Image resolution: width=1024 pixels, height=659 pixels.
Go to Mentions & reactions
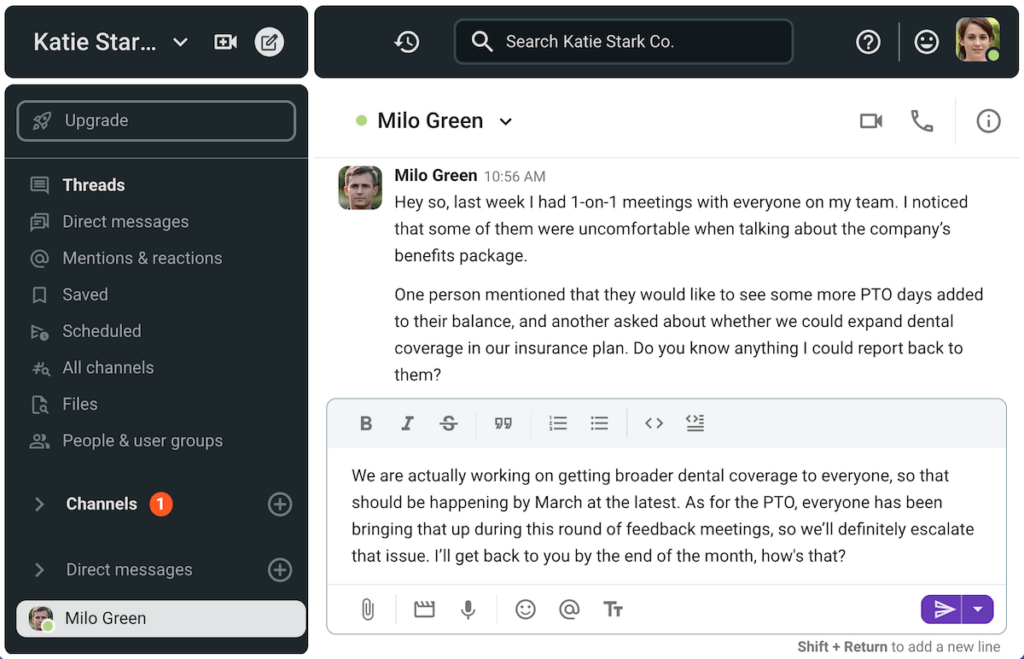tap(142, 258)
